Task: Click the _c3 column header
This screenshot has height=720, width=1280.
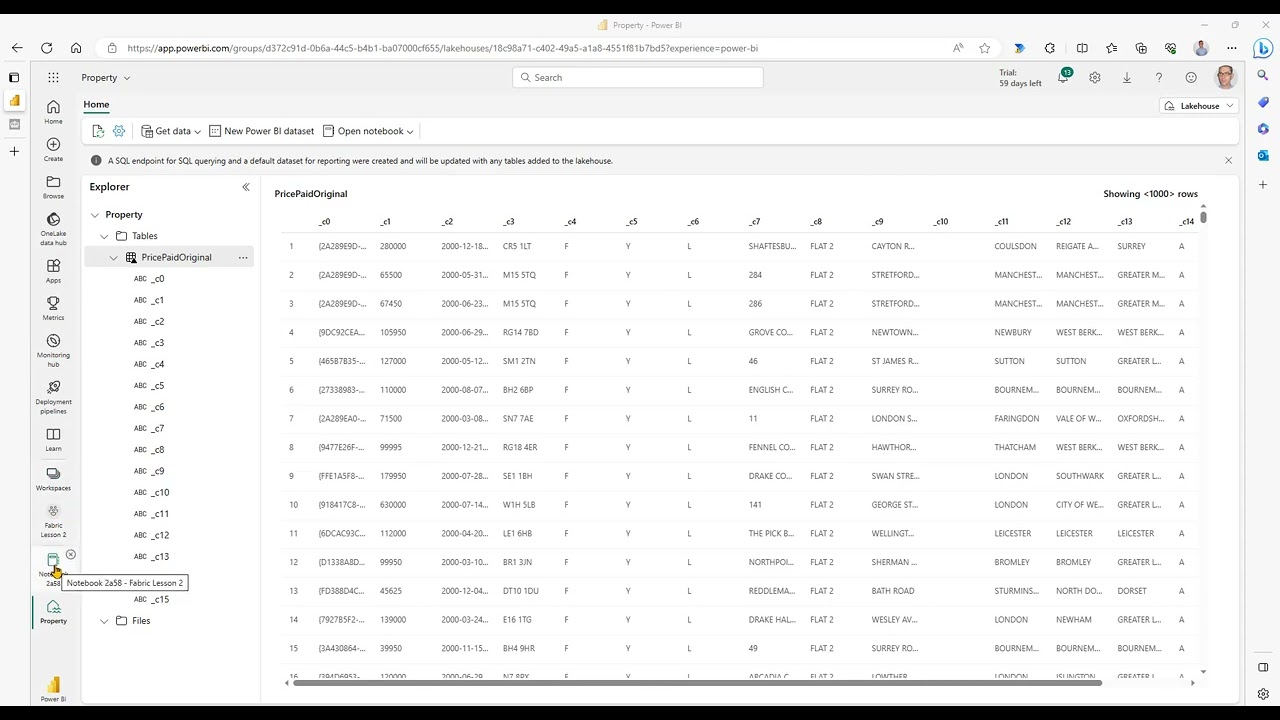Action: click(509, 222)
